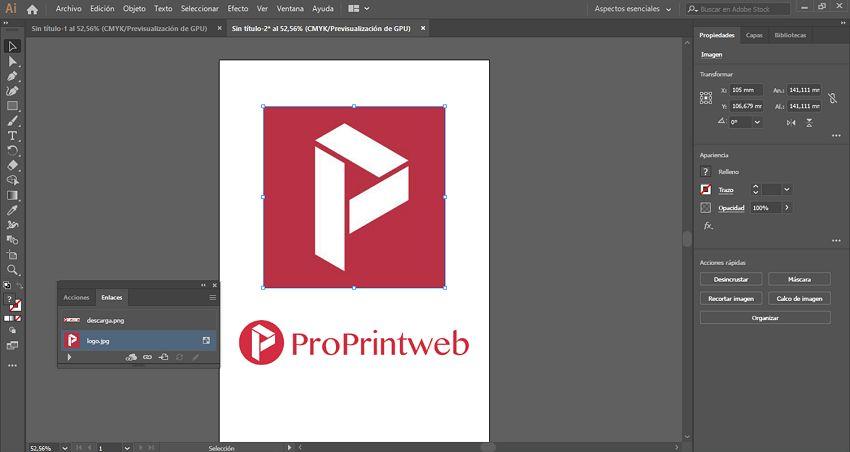This screenshot has height=452, width=850.
Task: Click the Recortar imagen button
Action: pyautogui.click(x=731, y=299)
